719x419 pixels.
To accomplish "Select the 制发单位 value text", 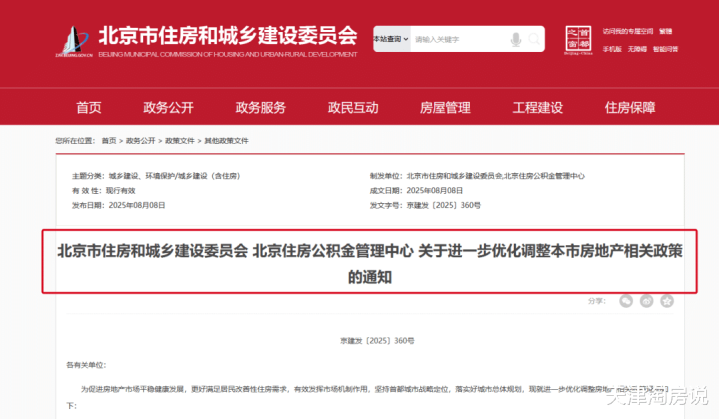I will tap(496, 176).
